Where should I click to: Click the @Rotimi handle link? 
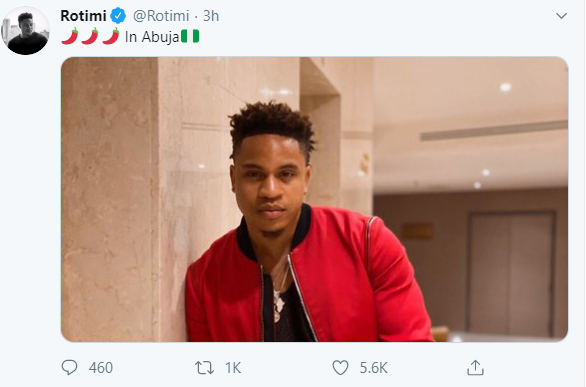(x=161, y=16)
